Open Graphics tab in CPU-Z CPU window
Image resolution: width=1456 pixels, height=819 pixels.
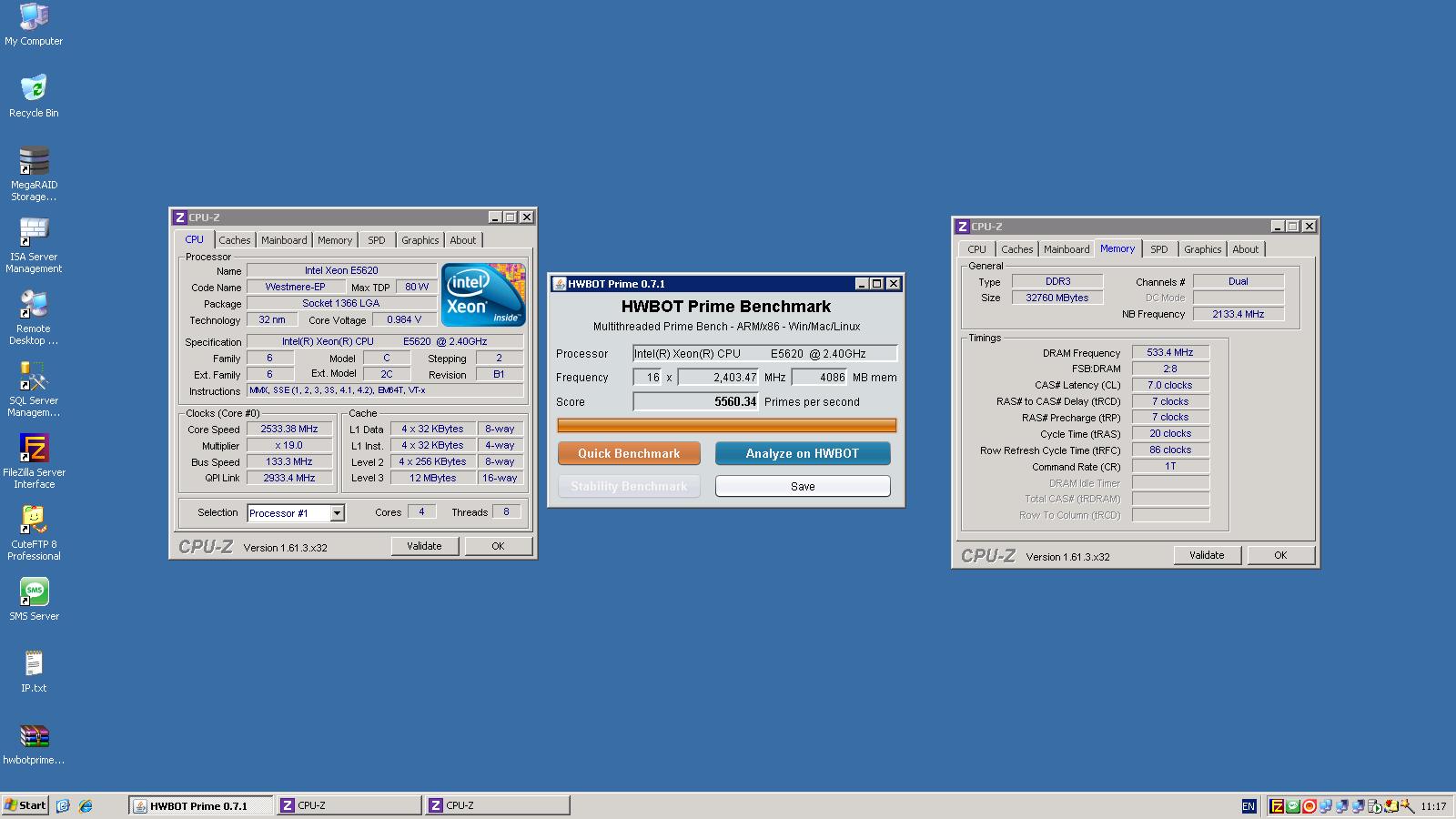420,240
